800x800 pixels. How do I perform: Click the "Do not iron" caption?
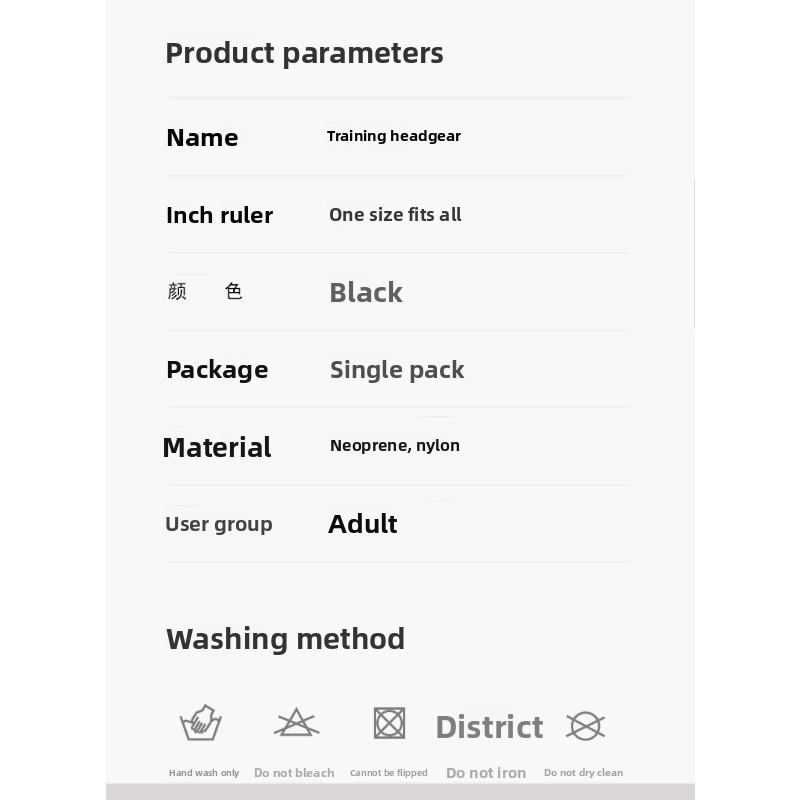[486, 773]
